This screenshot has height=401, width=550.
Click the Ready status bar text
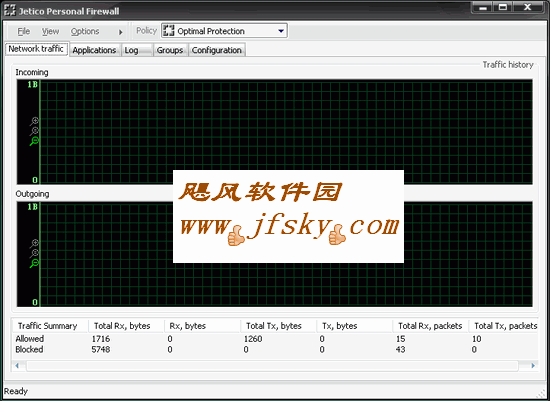(16, 391)
